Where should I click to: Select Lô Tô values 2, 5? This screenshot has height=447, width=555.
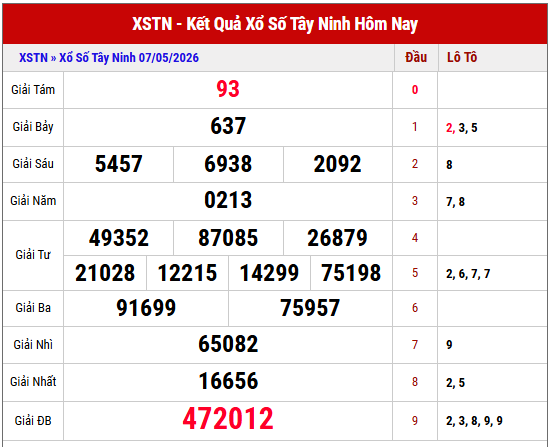point(456,383)
